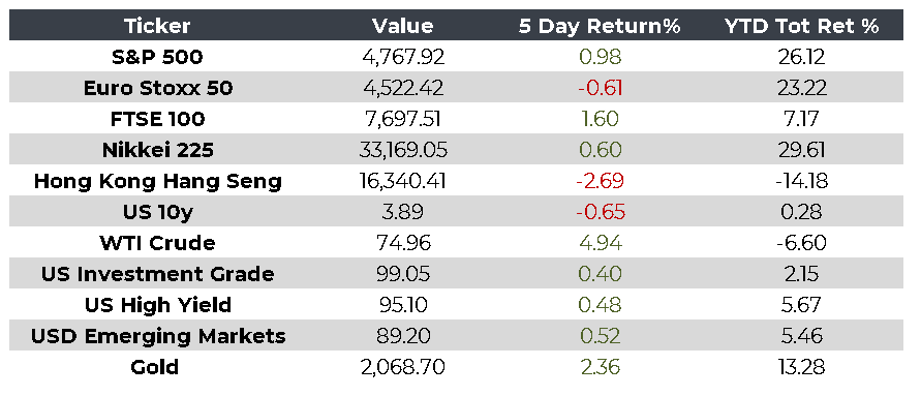Click the Hang Seng YTD return -14.18
This screenshot has width=922, height=397.
[x=802, y=181]
